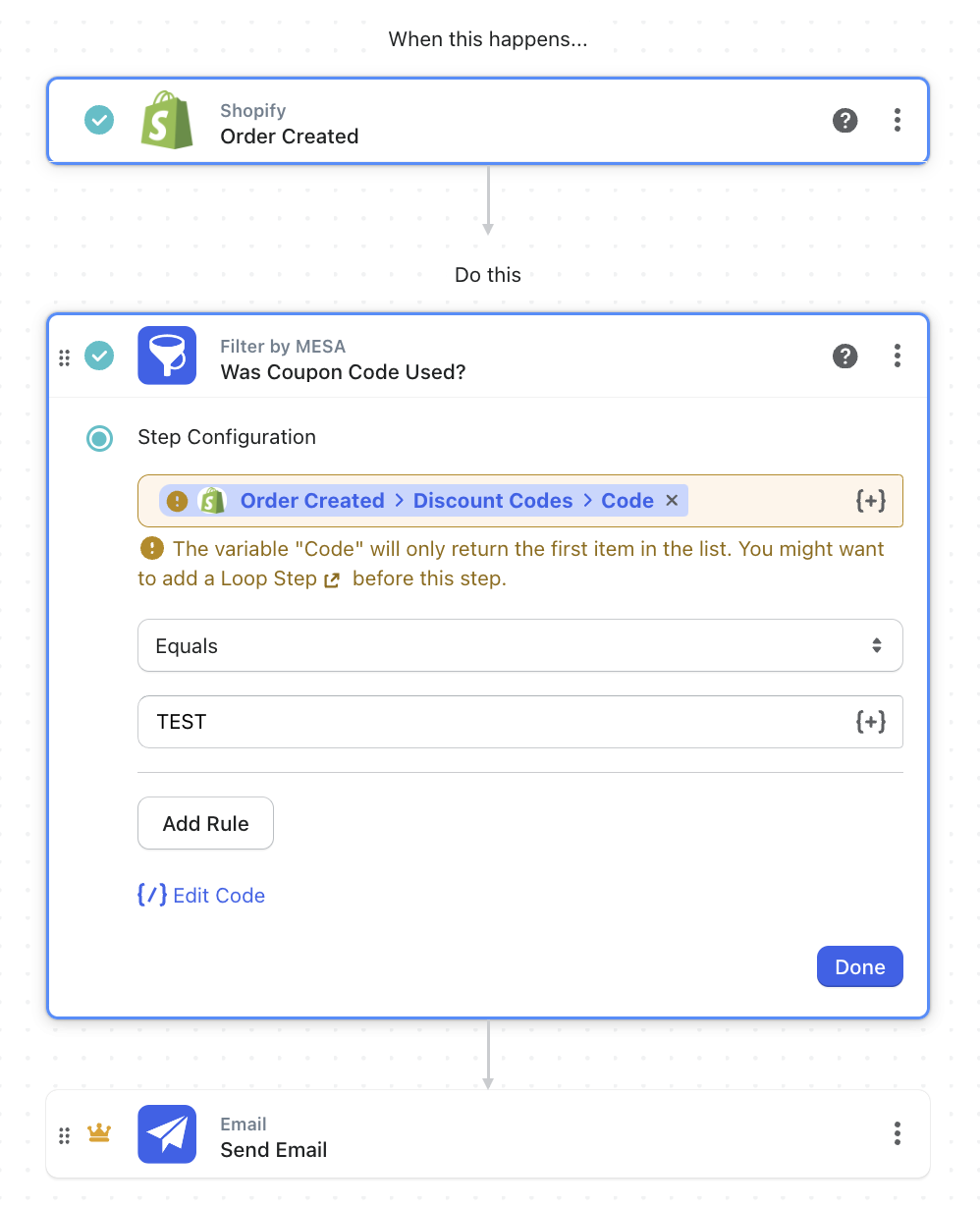The image size is (980, 1208).
Task: Open three-dot menu of Filter by MESA step
Action: click(897, 356)
